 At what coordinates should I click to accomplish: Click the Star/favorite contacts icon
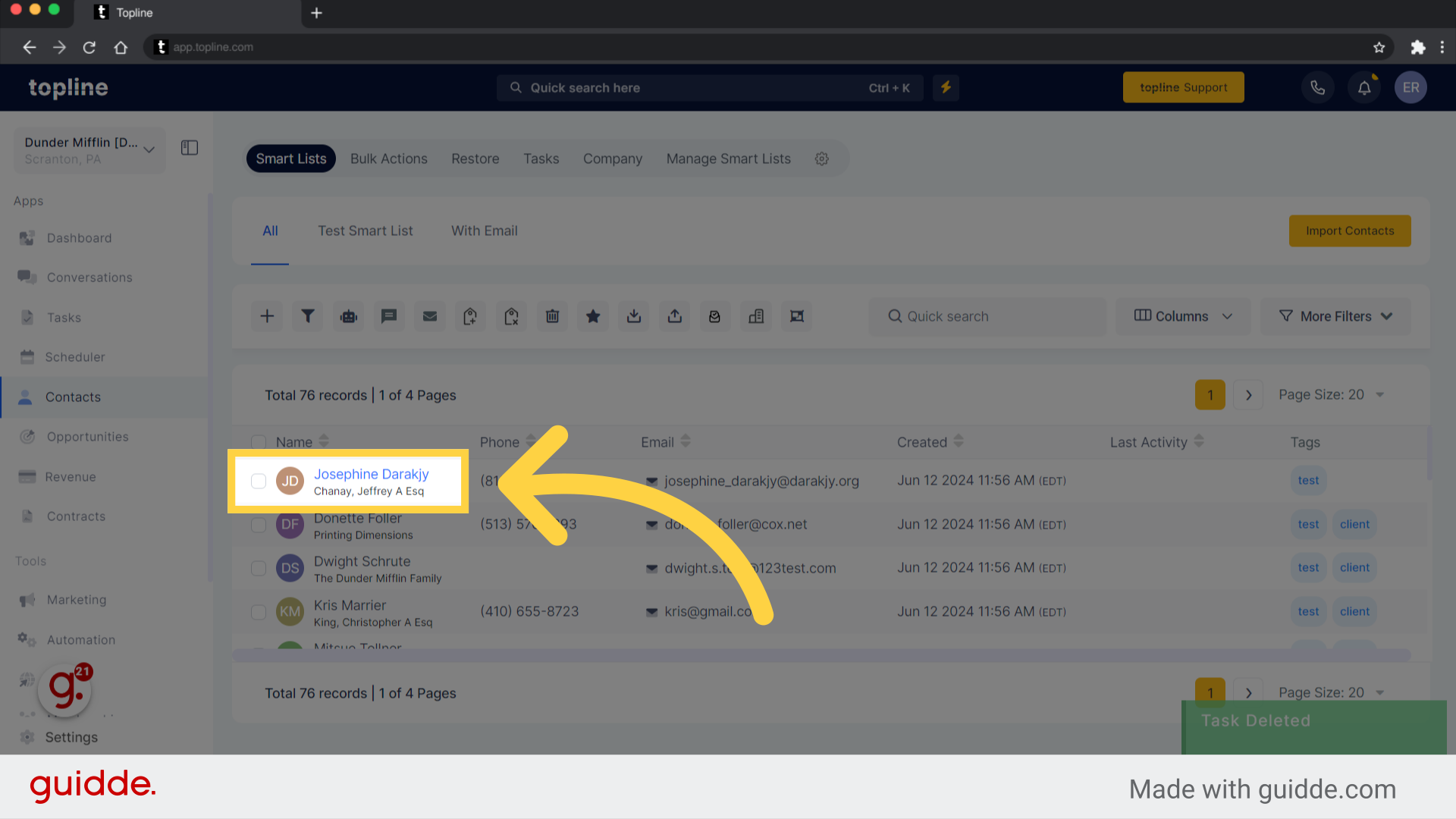point(593,316)
